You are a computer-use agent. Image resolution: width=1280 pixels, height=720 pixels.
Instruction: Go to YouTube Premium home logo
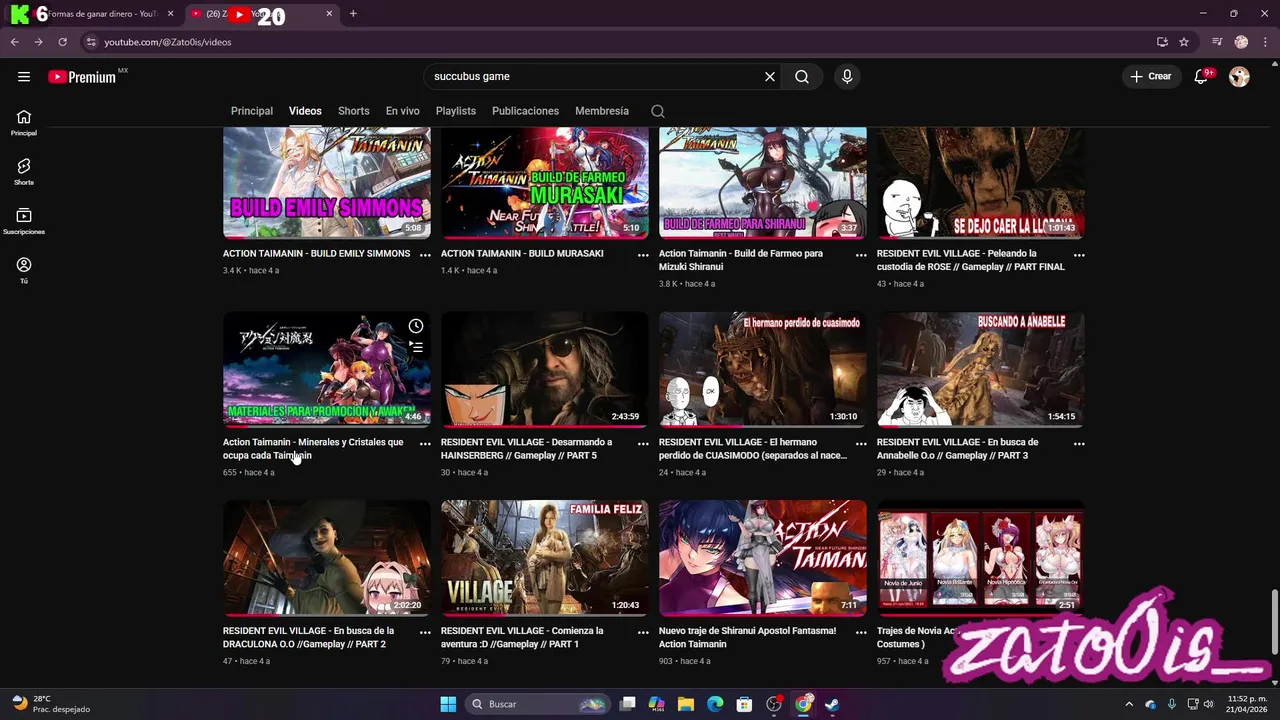click(x=82, y=77)
